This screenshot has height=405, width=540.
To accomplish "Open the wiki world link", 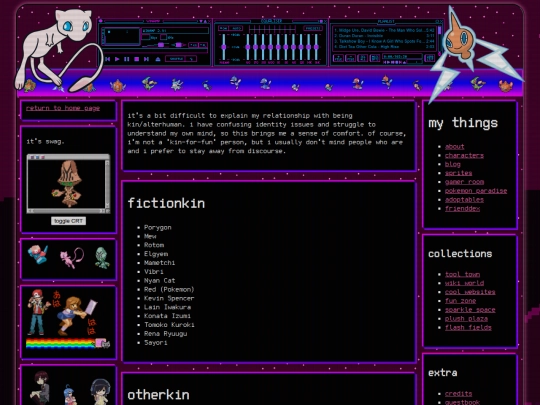I will (464, 283).
